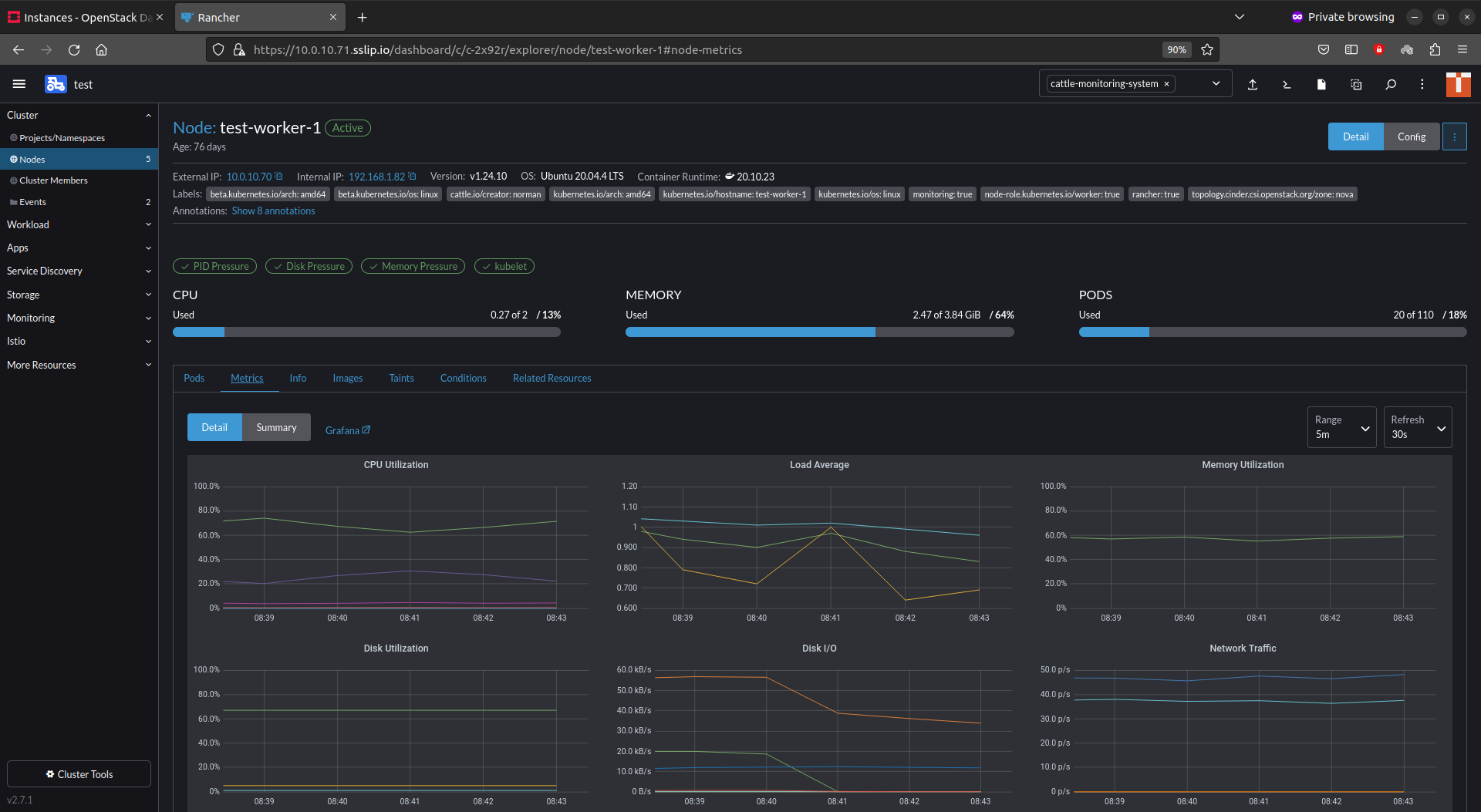Screen dimensions: 1481x812
Task: Copy KubeConfig to clipboard
Action: pos(1355,84)
